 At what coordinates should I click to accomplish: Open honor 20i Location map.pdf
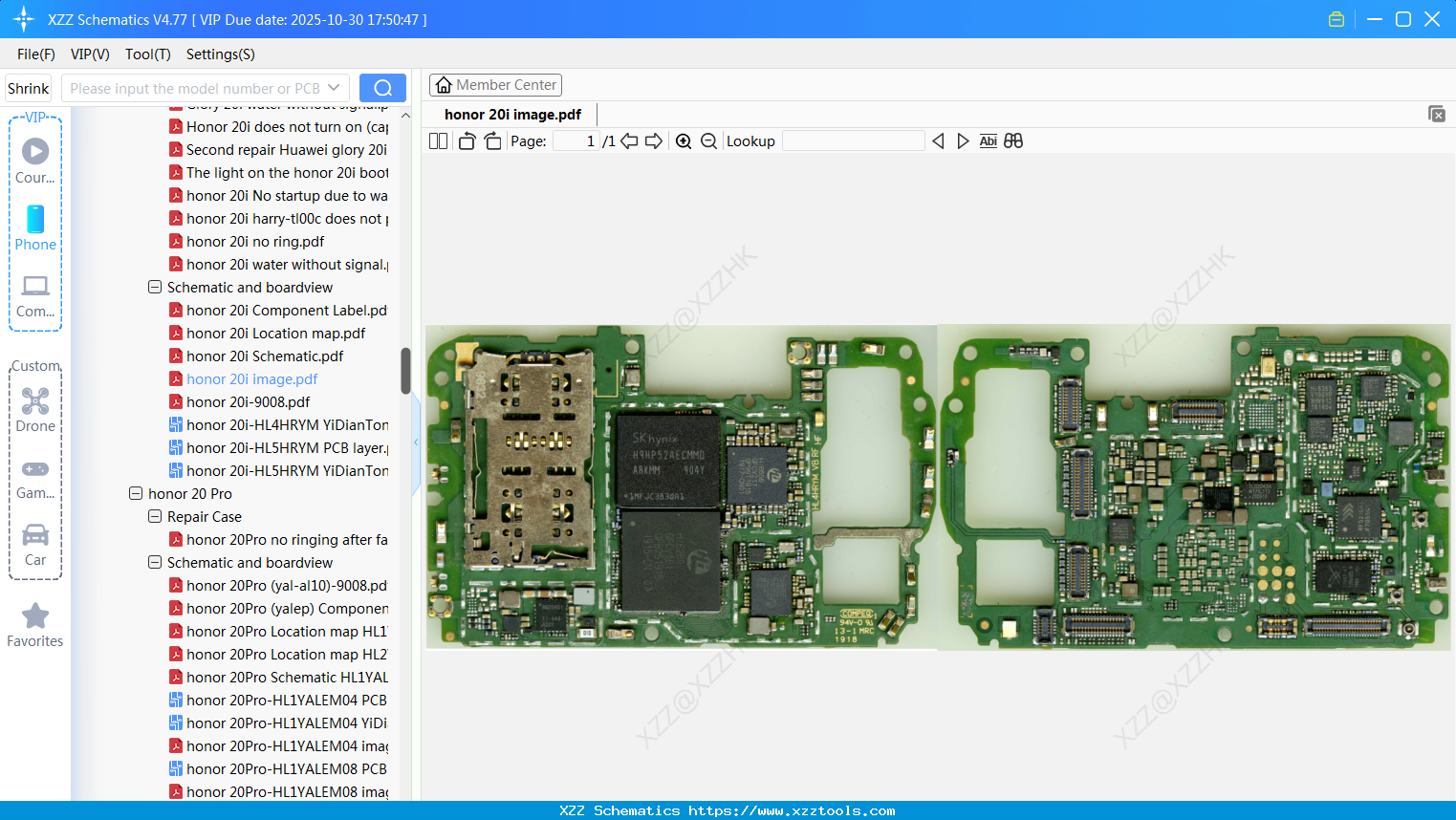(275, 333)
